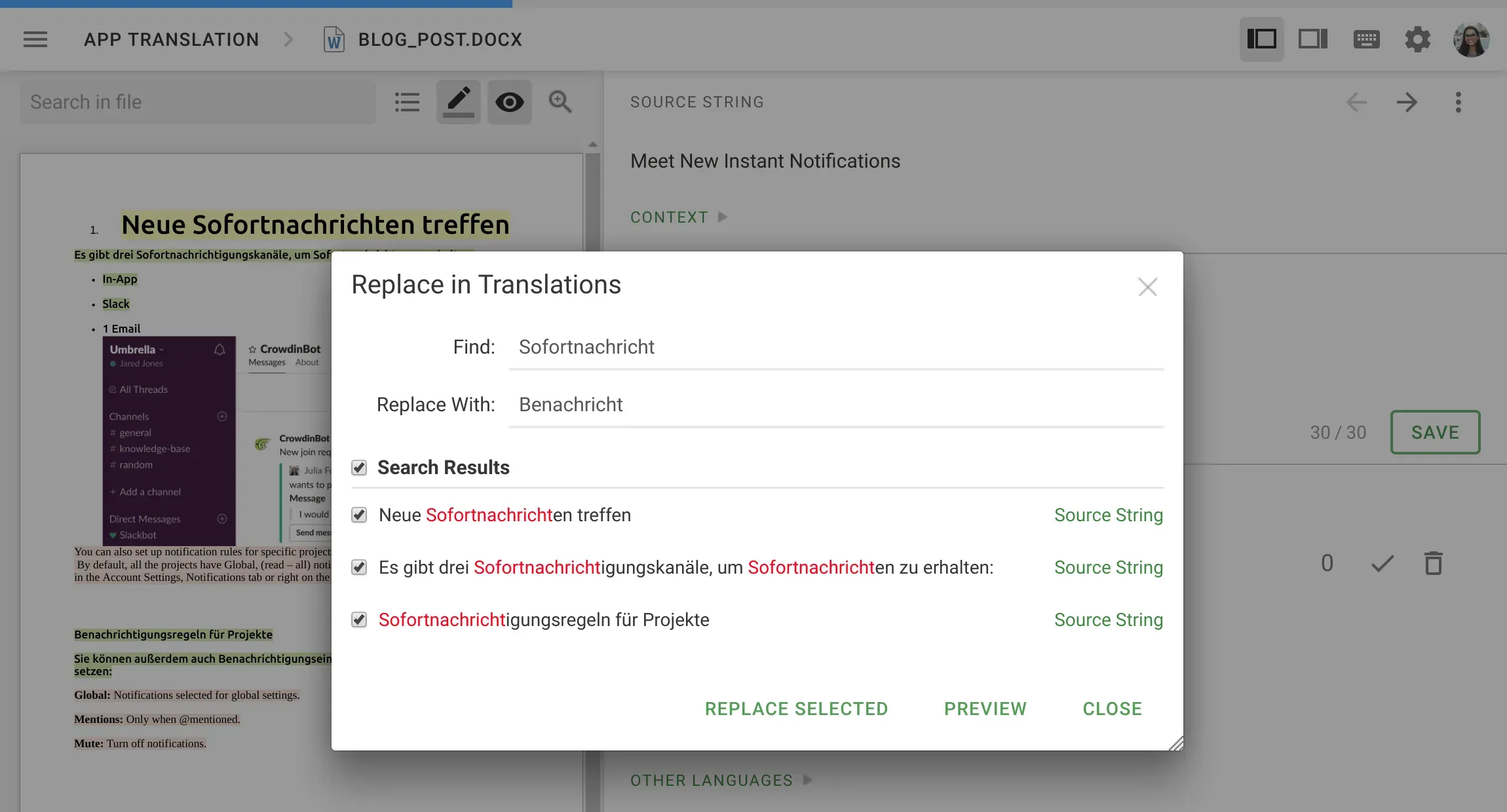Uncheck 'Neue Sofortnachrichten treffen' result
This screenshot has height=812, width=1507.
pyautogui.click(x=359, y=515)
